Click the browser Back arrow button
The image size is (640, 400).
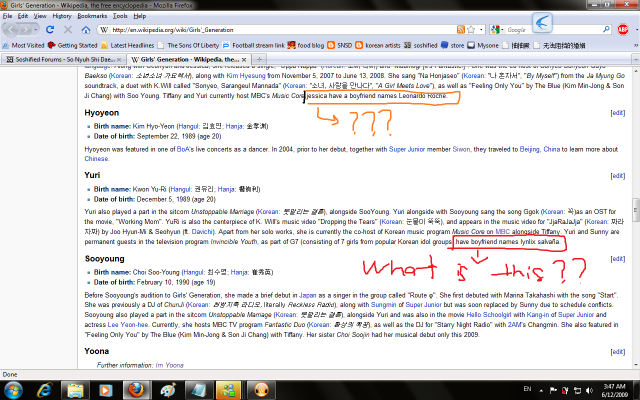click(13, 30)
